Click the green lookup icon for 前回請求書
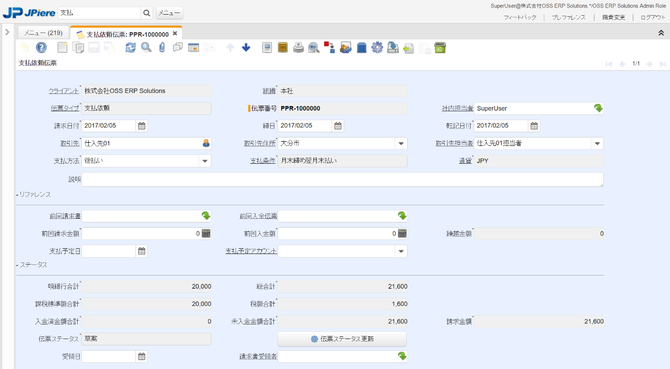Image resolution: width=670 pixels, height=369 pixels. (206, 216)
